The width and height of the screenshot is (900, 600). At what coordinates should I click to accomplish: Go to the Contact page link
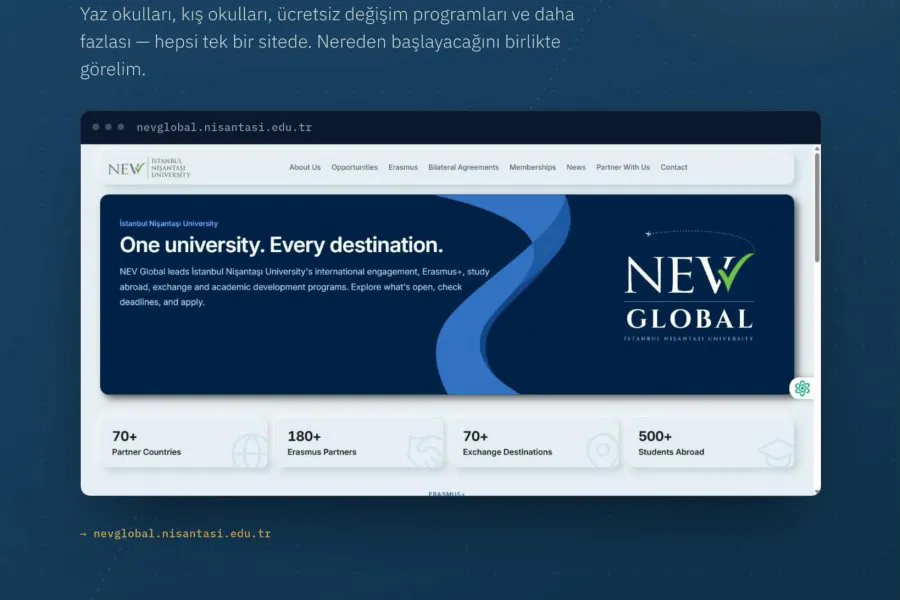click(674, 167)
